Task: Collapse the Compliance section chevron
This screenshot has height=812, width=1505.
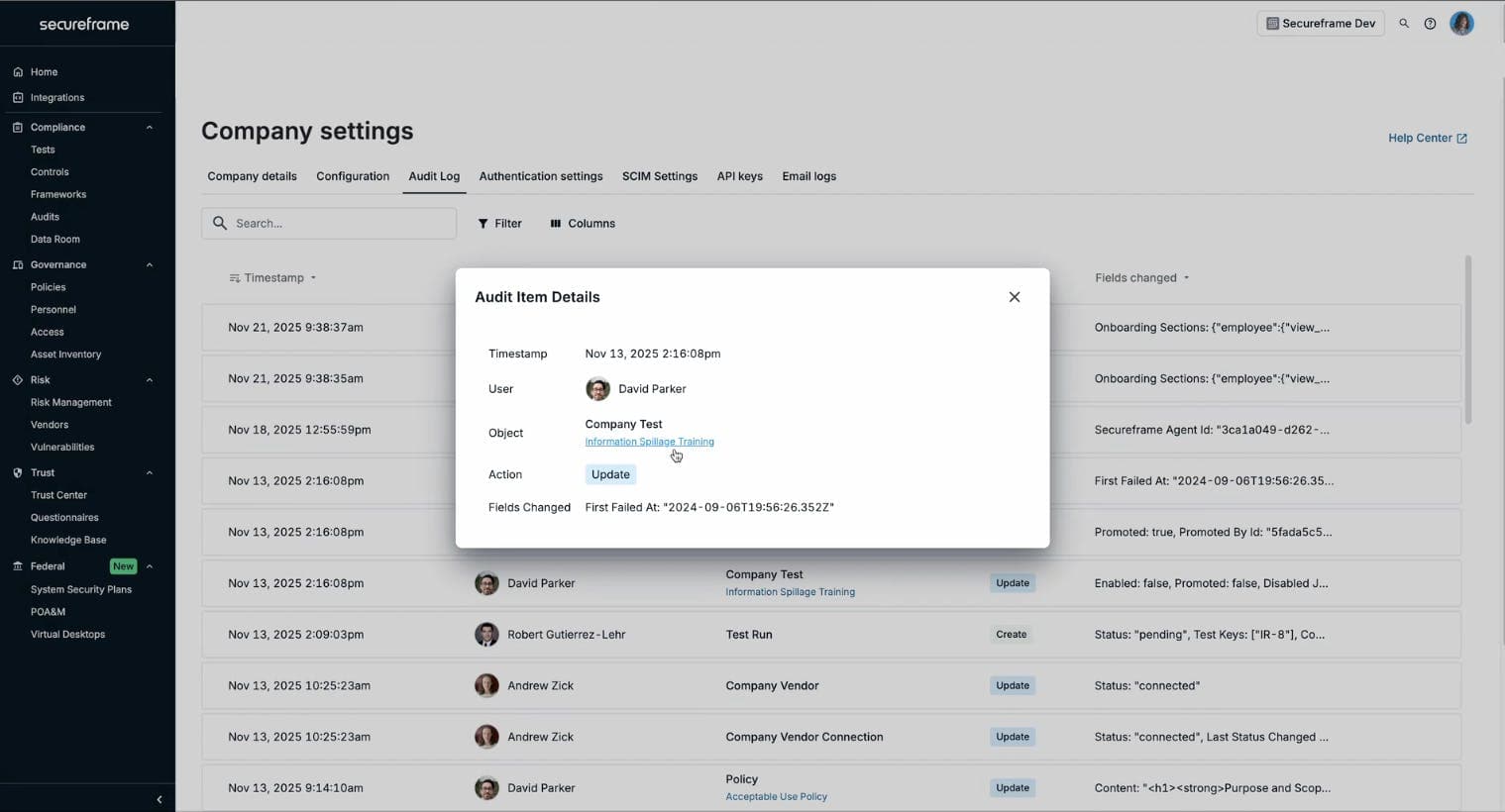Action: pos(150,128)
